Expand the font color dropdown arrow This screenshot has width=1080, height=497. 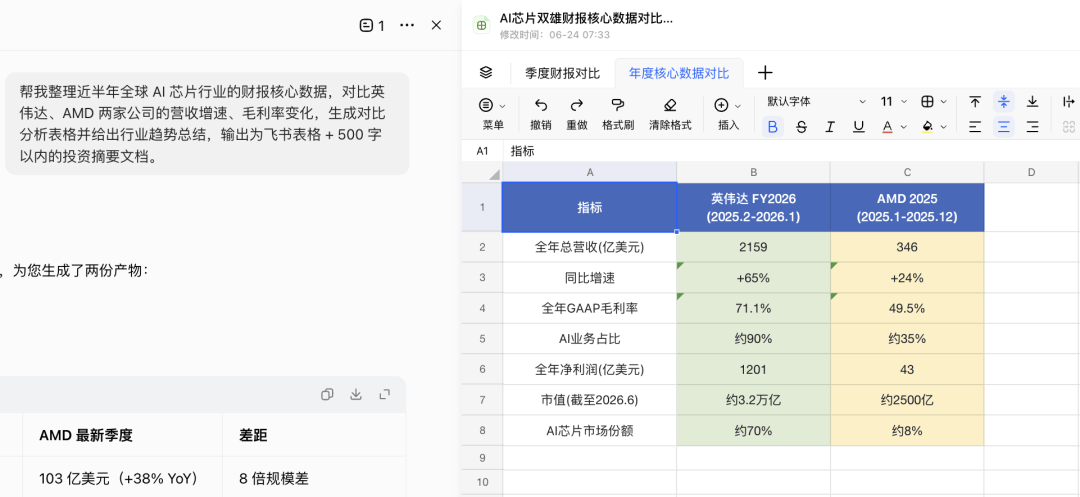coord(904,127)
